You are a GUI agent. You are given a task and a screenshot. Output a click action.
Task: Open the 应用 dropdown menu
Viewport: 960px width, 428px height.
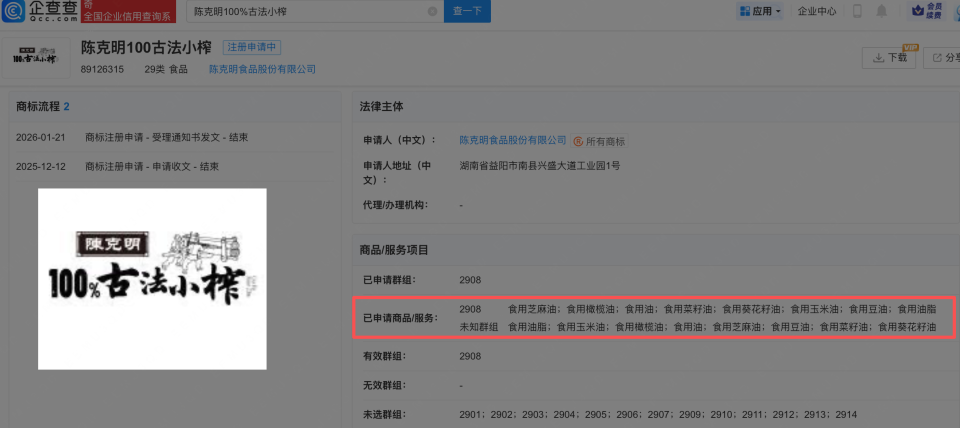tap(760, 11)
